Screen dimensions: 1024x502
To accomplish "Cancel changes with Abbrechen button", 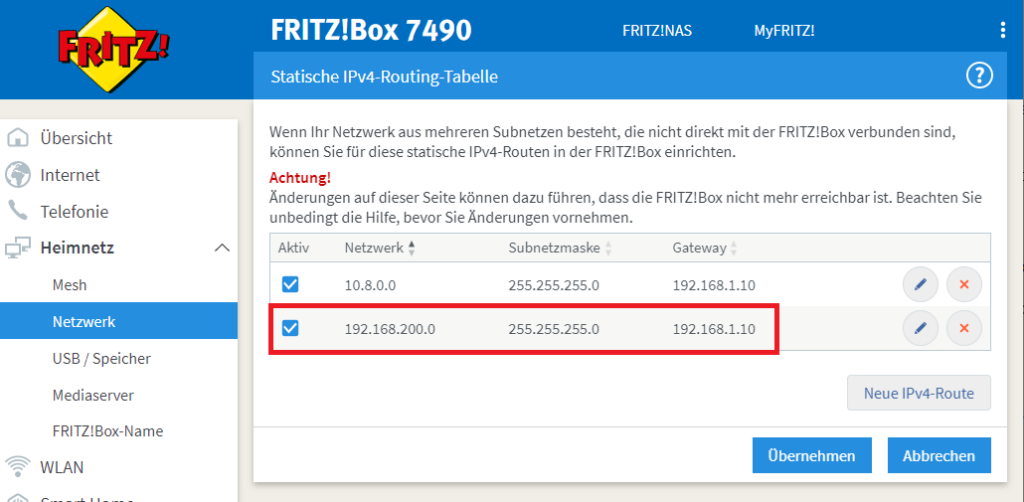I will [x=938, y=456].
